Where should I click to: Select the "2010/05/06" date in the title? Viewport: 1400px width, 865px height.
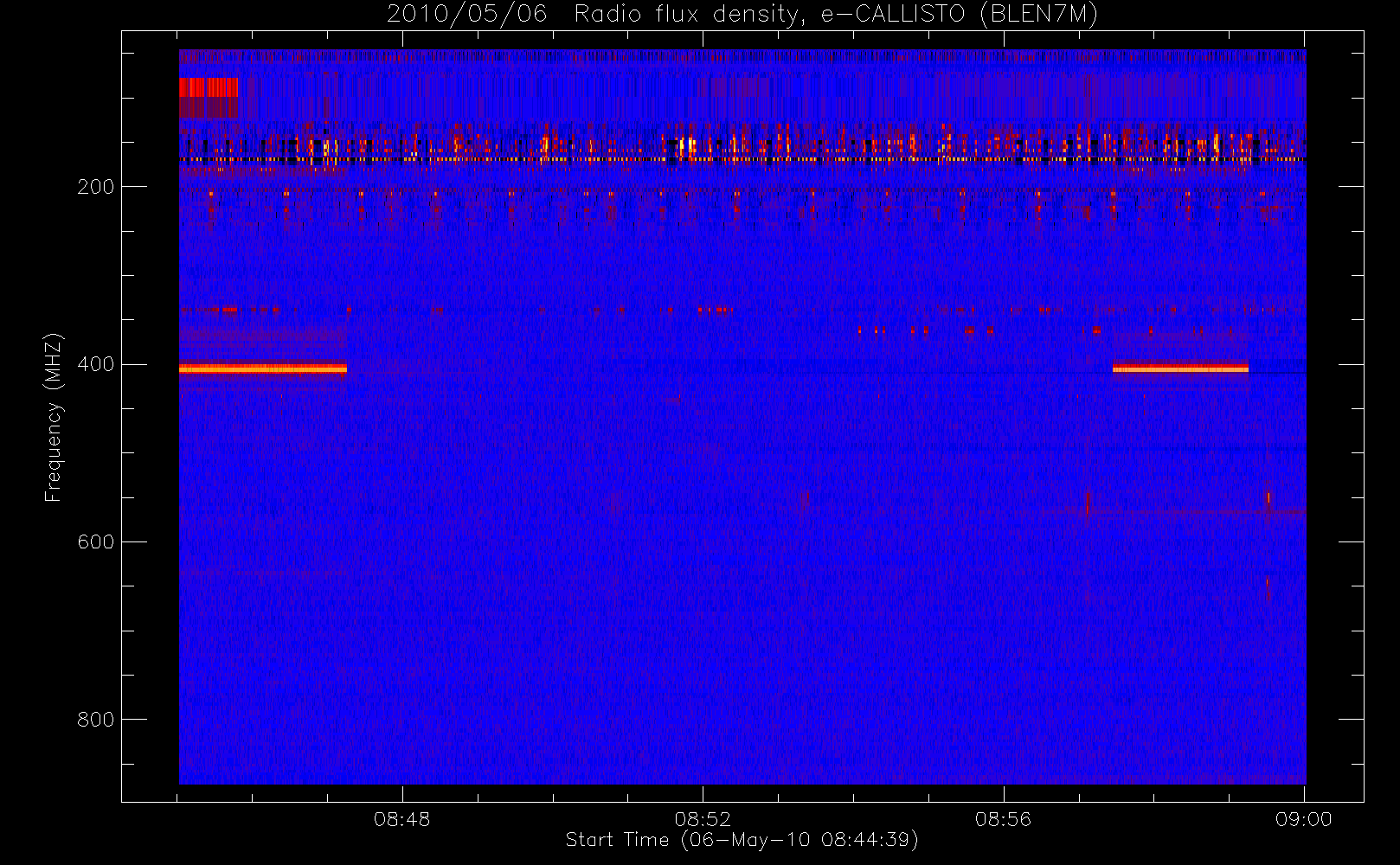[467, 15]
